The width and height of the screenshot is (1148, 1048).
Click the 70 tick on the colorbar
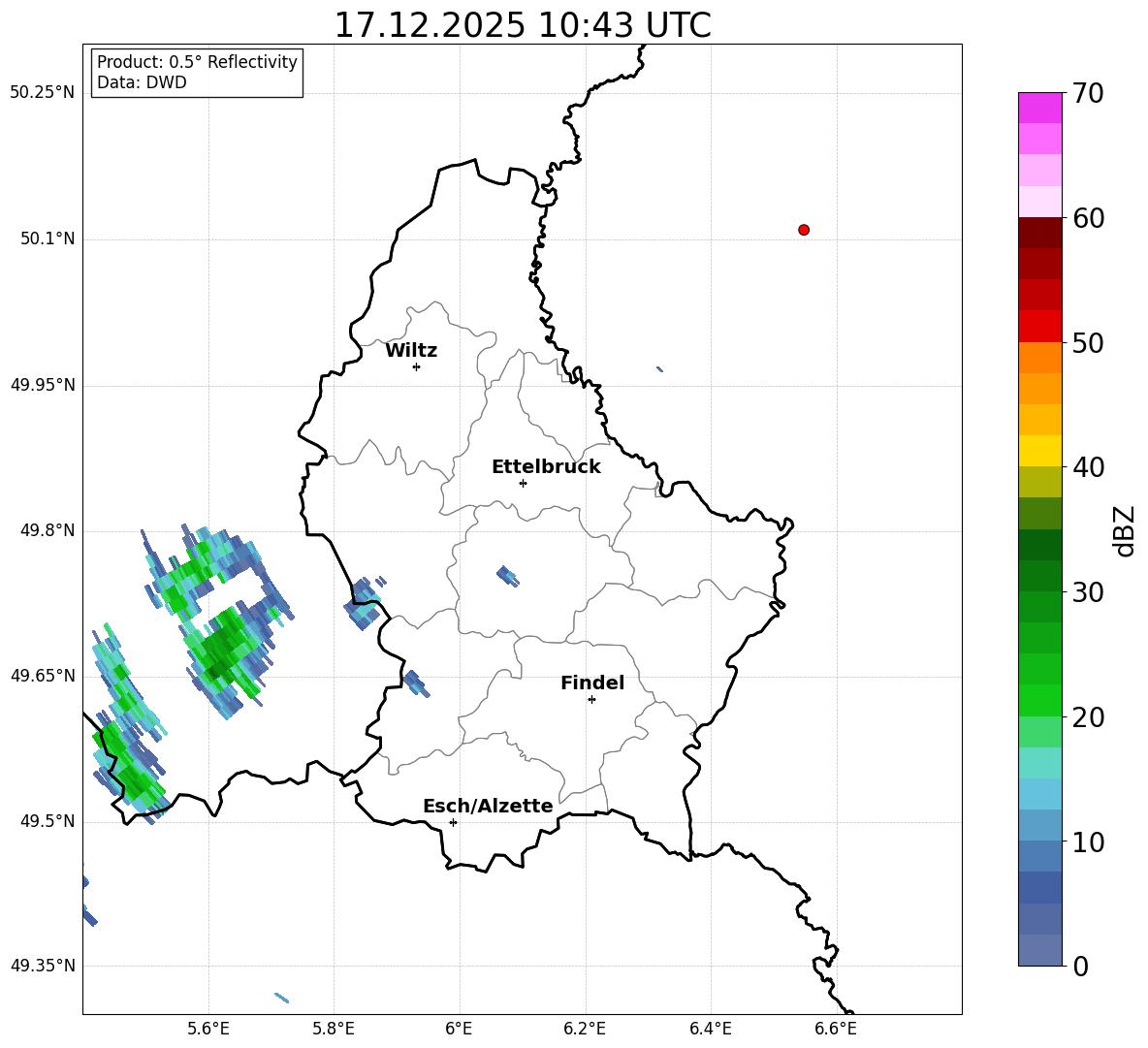click(1087, 93)
